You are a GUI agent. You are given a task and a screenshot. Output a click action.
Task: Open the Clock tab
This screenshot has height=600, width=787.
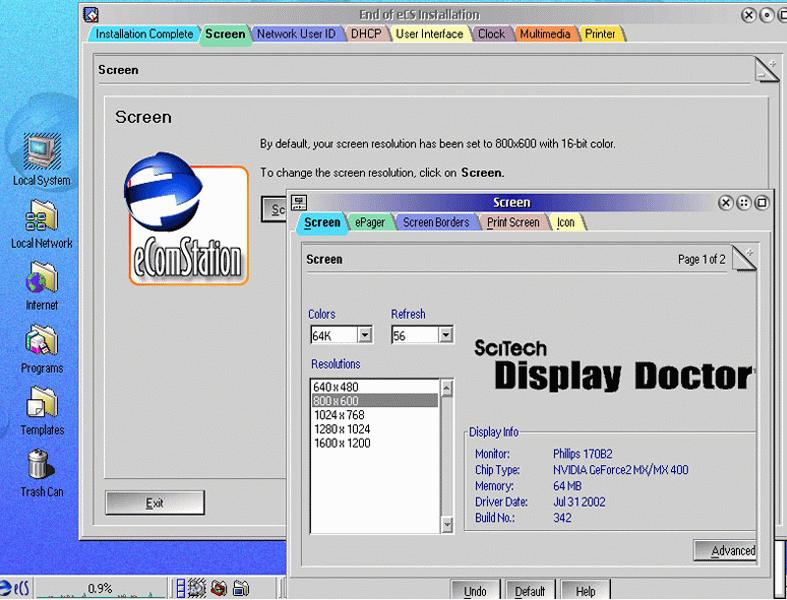pos(491,34)
